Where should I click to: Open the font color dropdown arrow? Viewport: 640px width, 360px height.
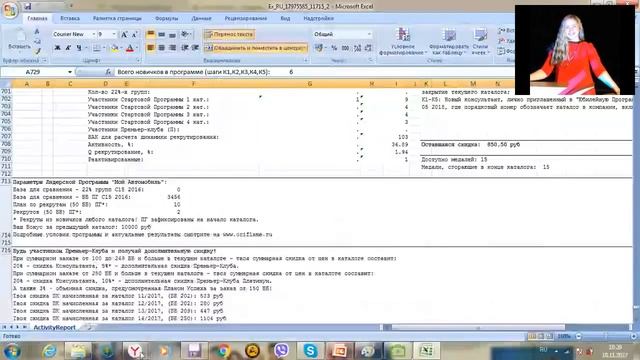click(137, 48)
